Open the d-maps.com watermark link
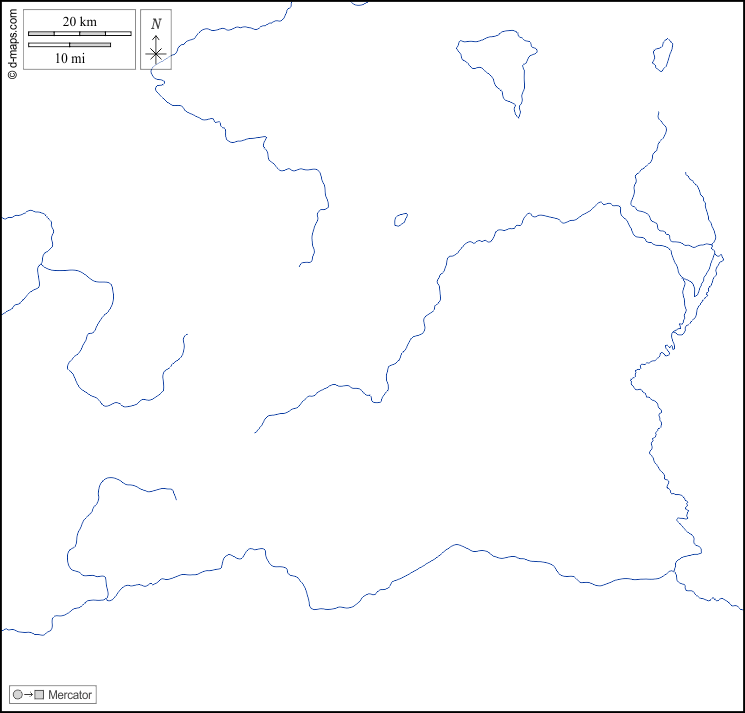 (12, 38)
